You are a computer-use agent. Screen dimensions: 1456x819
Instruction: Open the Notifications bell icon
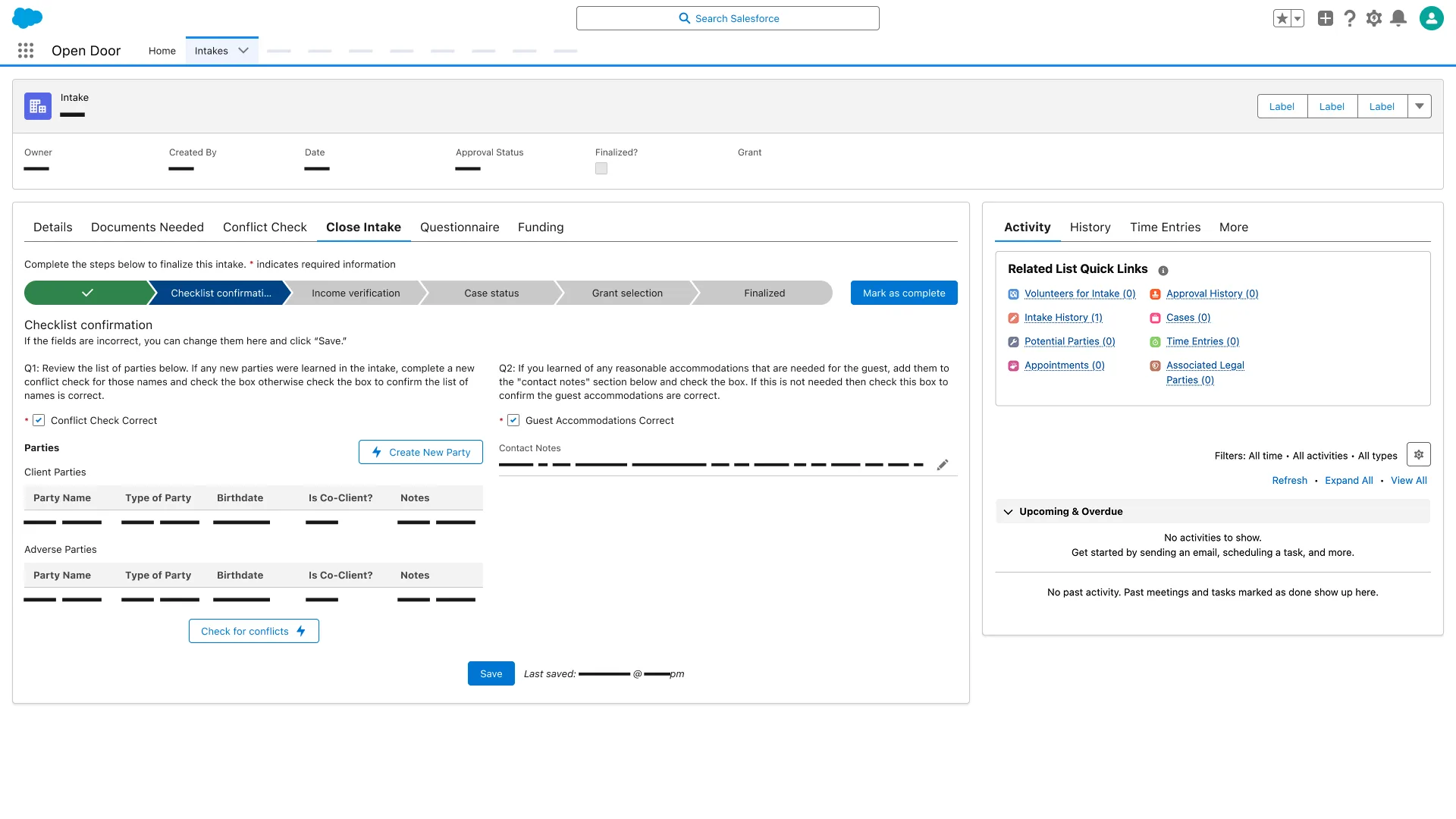click(1398, 18)
